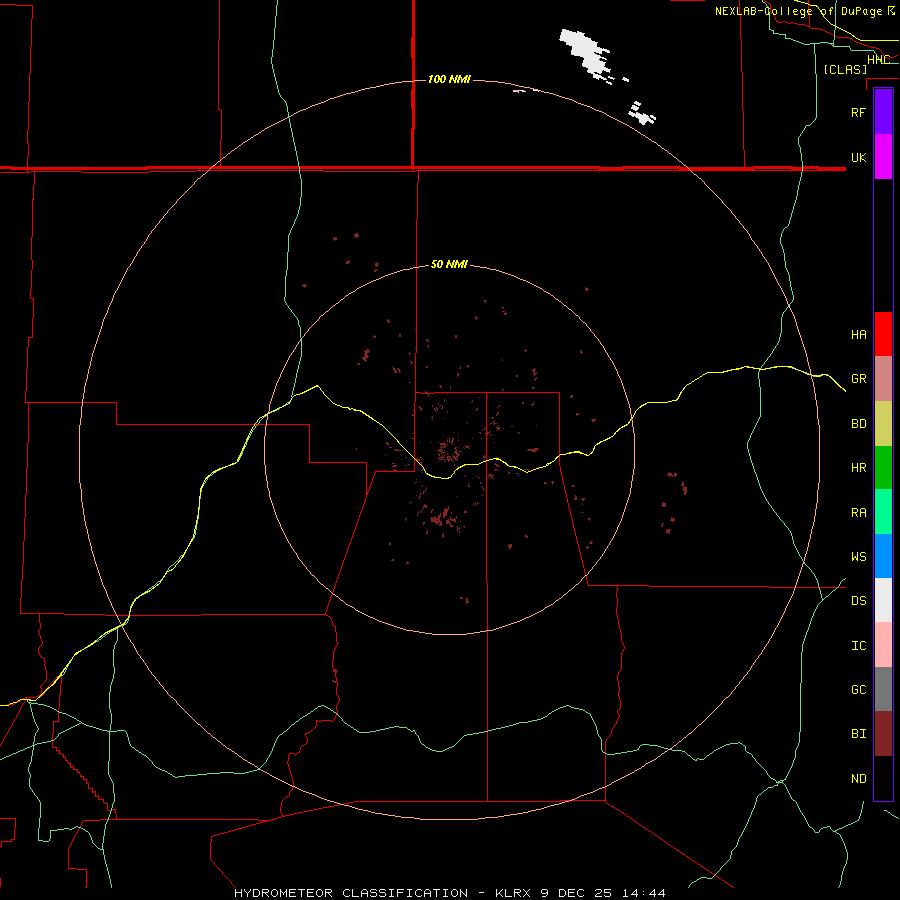Click the small white echo near 100 NMI ring

[x=642, y=113]
